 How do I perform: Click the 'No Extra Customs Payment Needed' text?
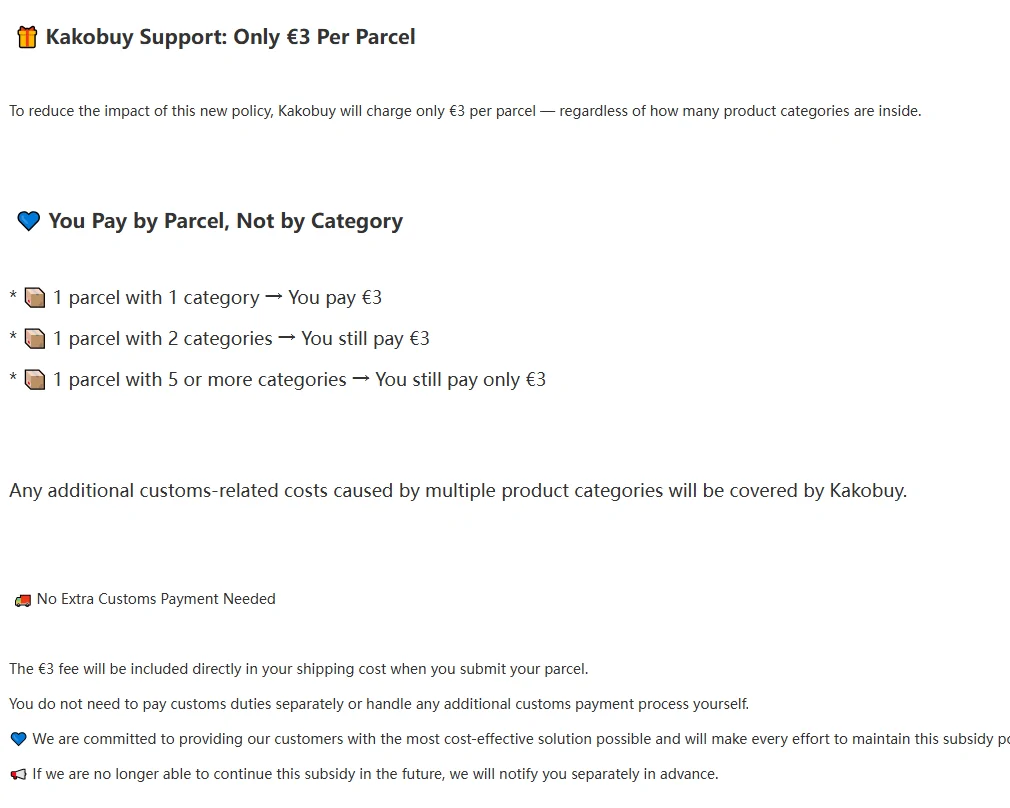point(156,599)
